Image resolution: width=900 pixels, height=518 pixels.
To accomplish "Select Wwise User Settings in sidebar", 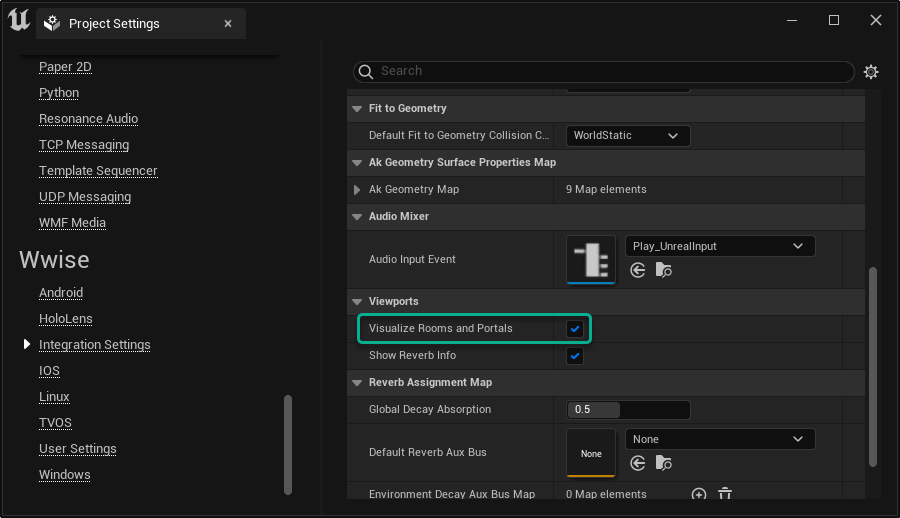I will tap(77, 449).
